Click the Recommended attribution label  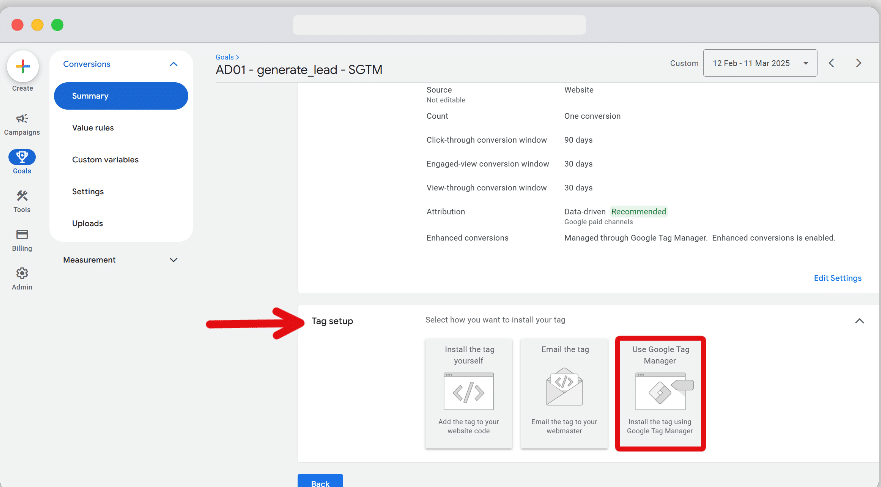(x=639, y=212)
